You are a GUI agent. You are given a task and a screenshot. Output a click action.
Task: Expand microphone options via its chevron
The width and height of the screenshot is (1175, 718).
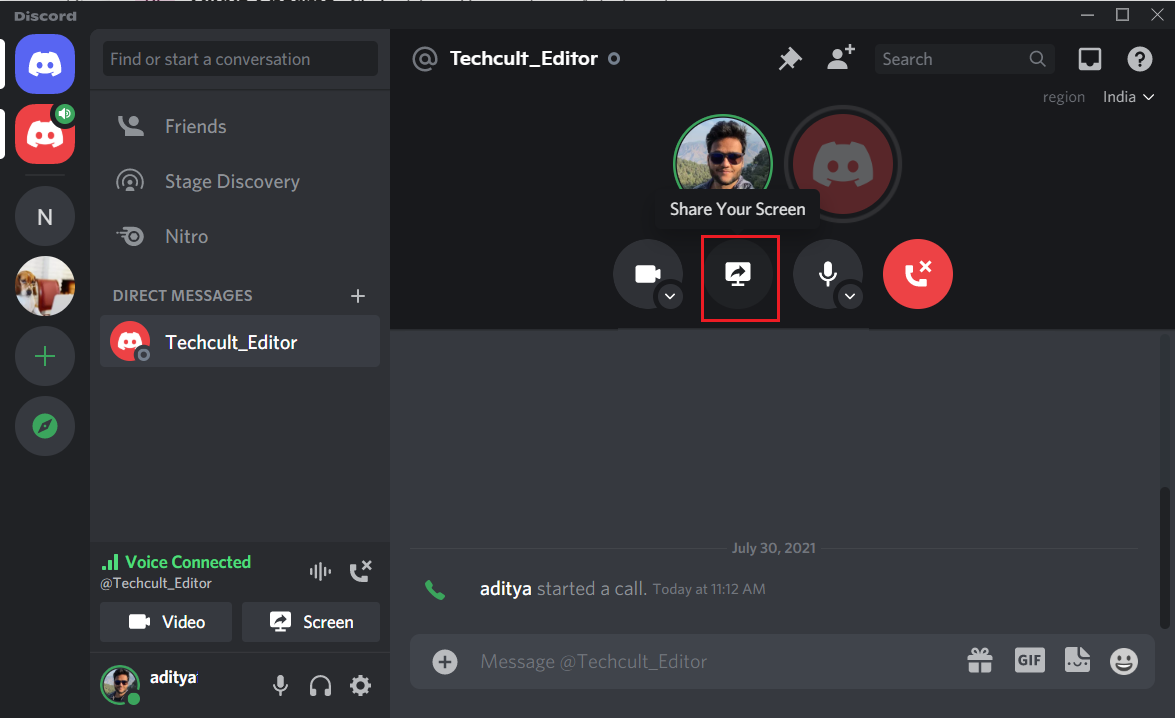coord(850,296)
